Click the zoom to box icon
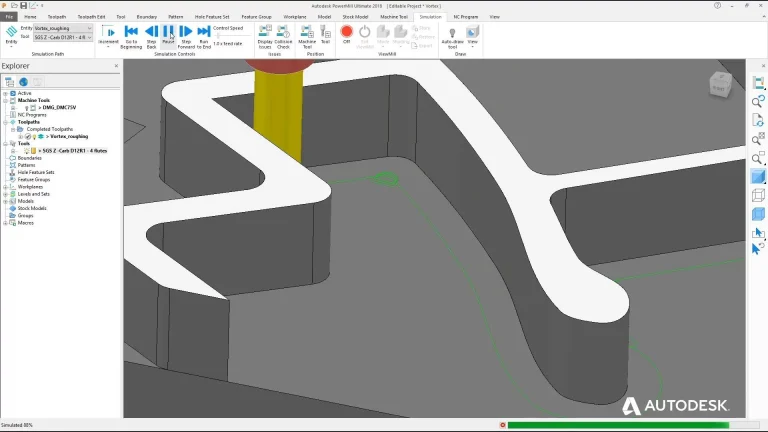The width and height of the screenshot is (768, 432). coord(758,158)
